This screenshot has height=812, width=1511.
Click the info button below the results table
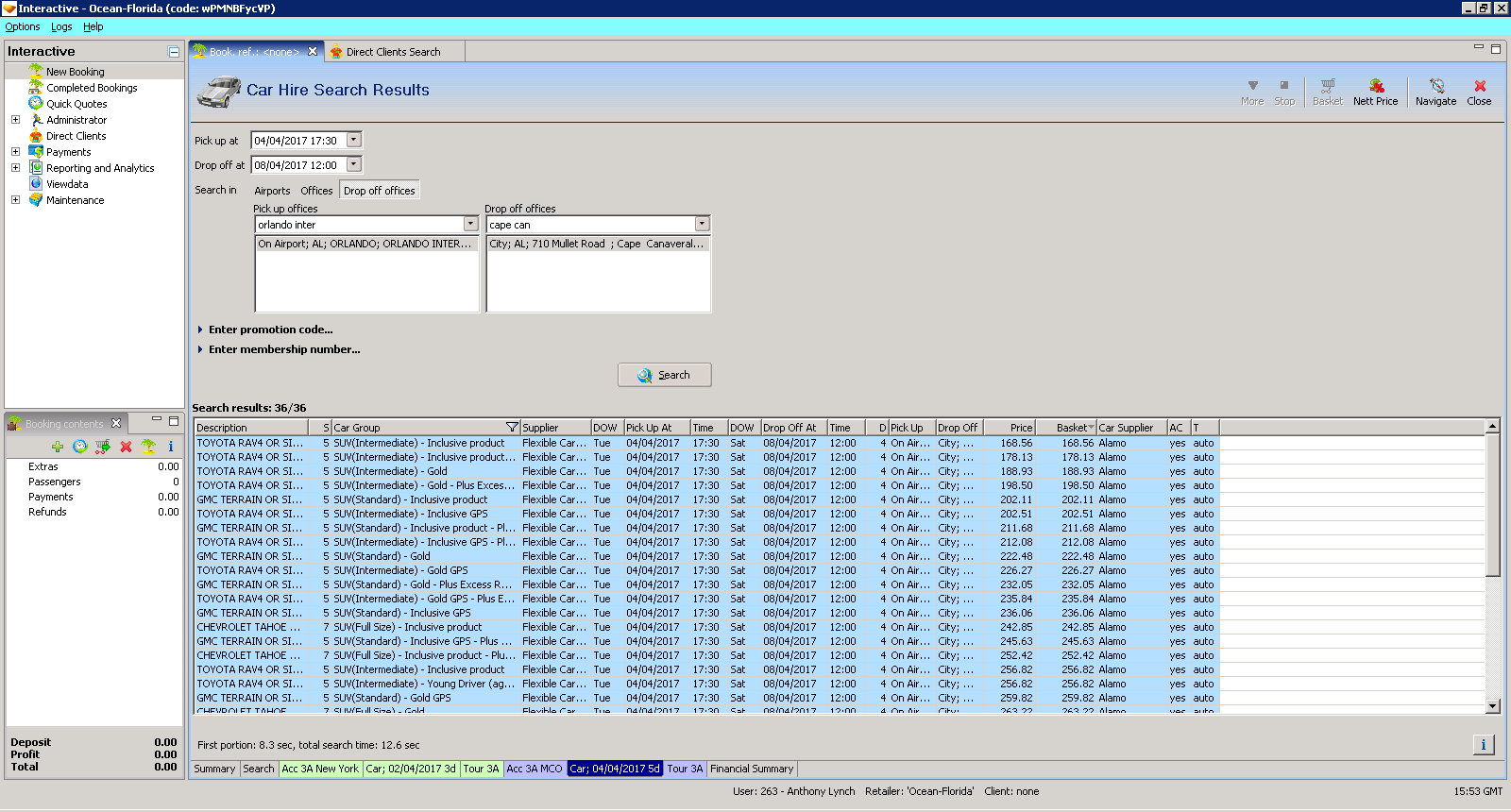point(1484,745)
